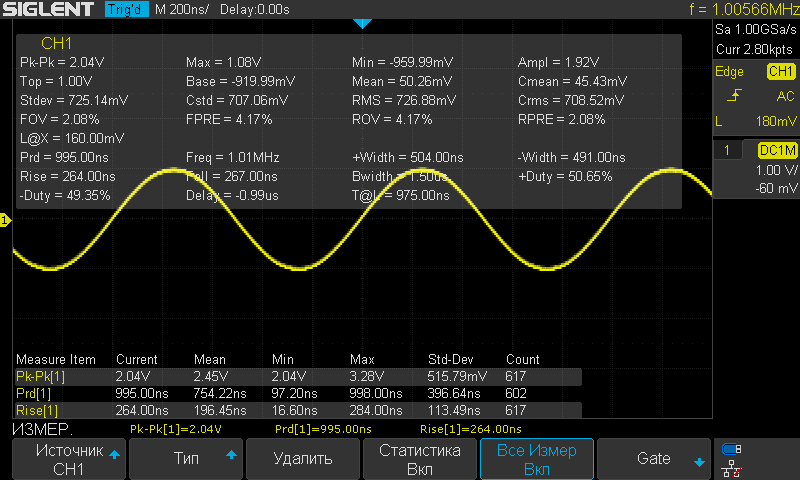Select the Rise[1] statistics row
800x480 pixels.
pyautogui.click(x=298, y=411)
